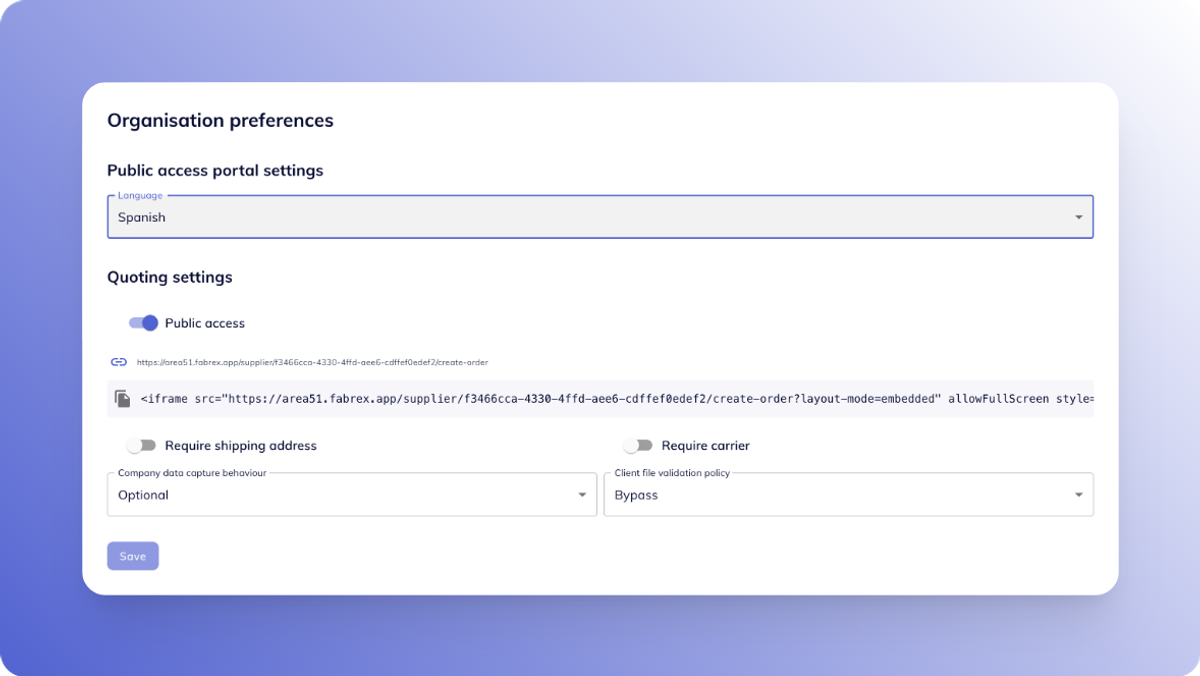Select the iframe embed code text
The height and width of the screenshot is (676, 1200).
616,398
